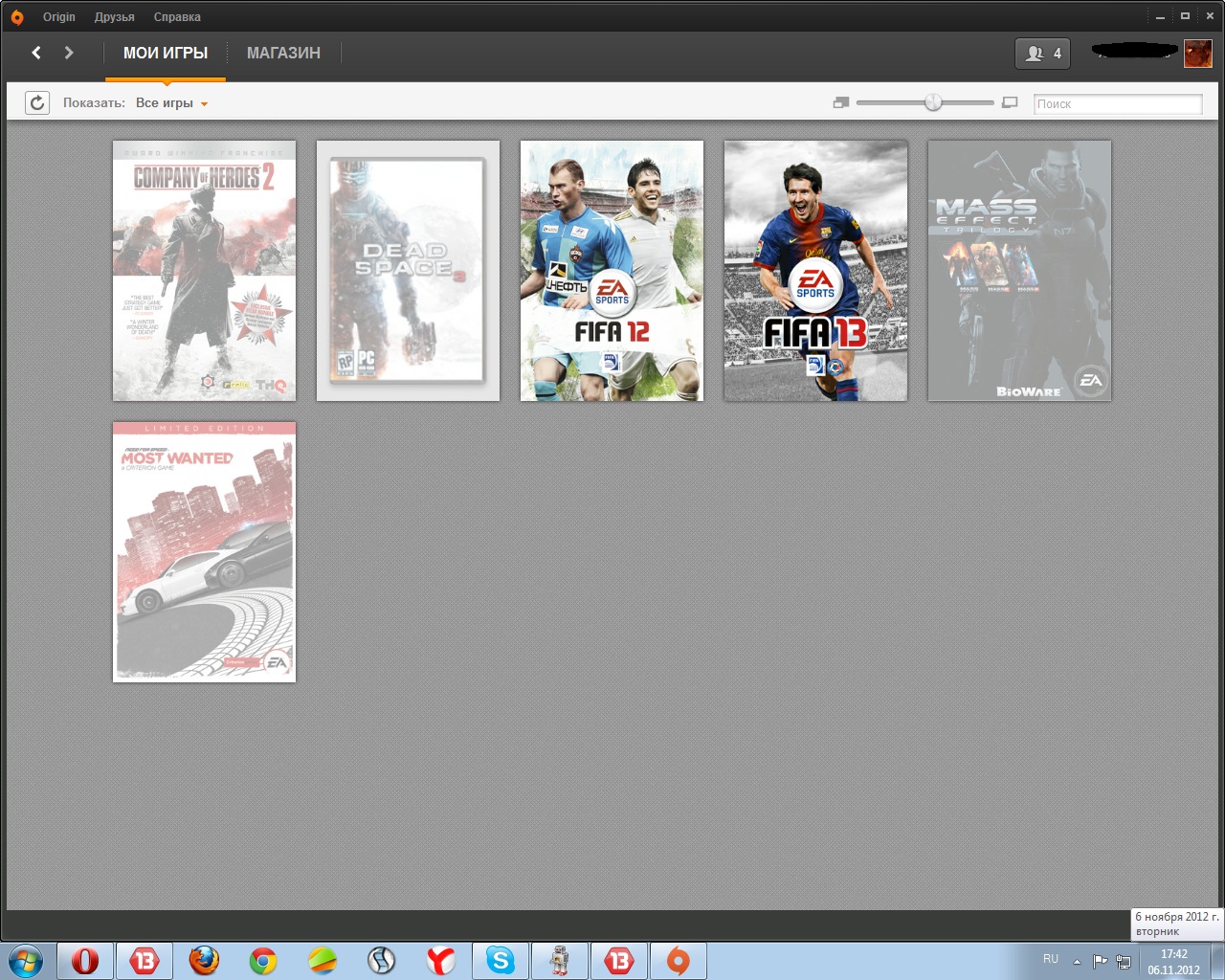1225x980 pixels.
Task: Launch Google Chrome from the taskbar
Action: pos(263,960)
